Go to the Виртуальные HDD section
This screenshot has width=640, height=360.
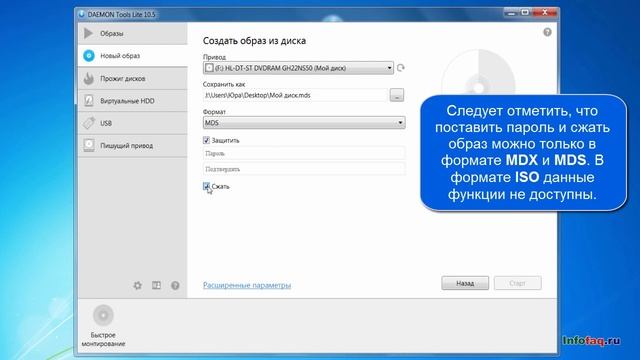133,101
